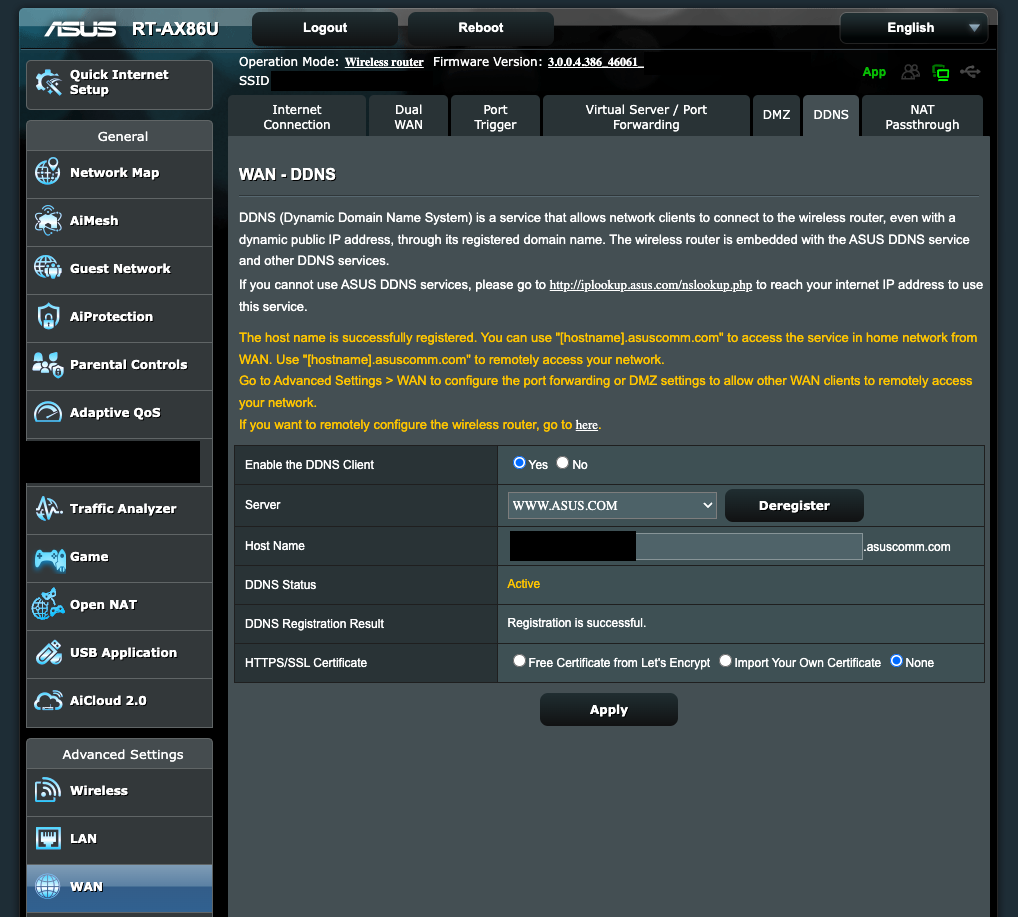Click the Wireless signal icon
Image resolution: width=1018 pixels, height=917 pixels.
pyautogui.click(x=48, y=790)
